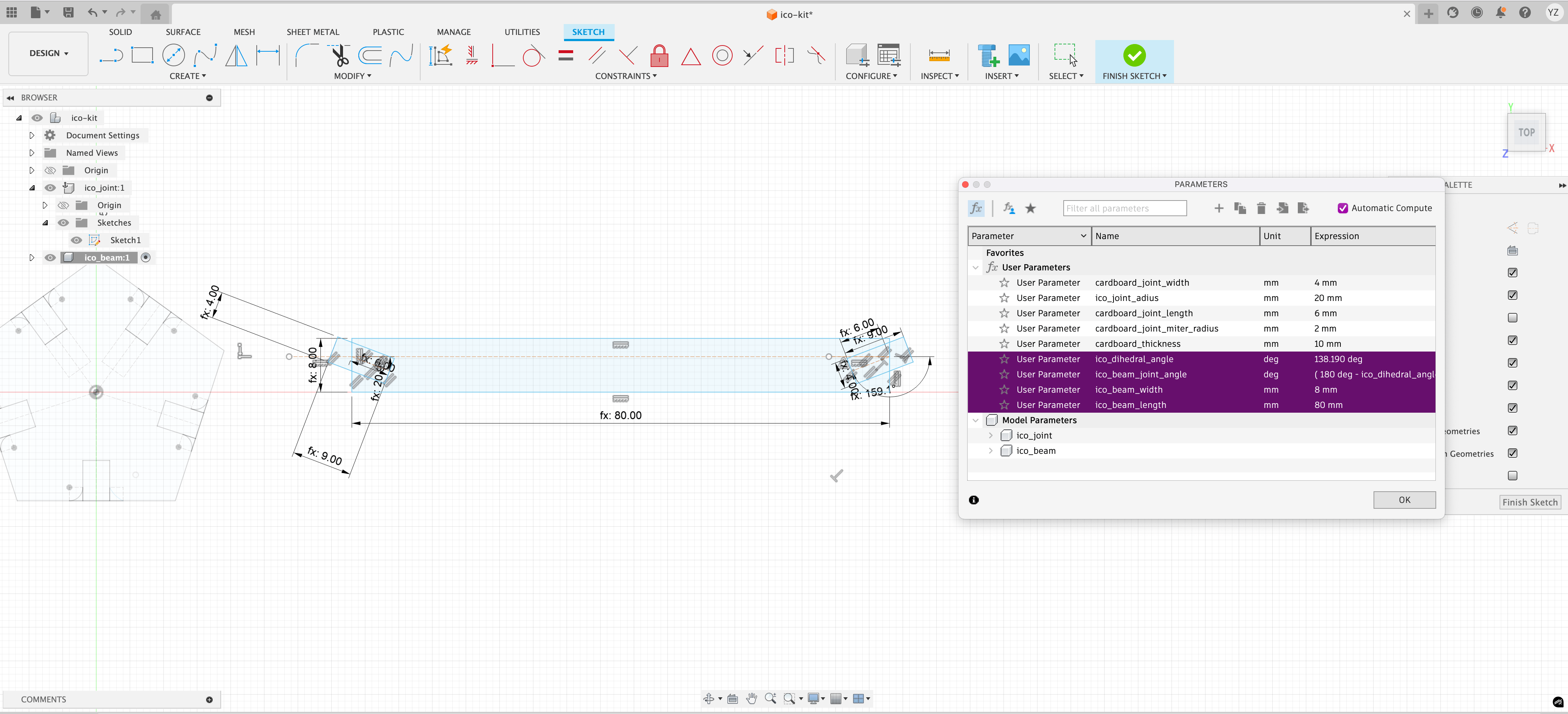
Task: Select the Sketch Dimension tool
Action: (268, 56)
